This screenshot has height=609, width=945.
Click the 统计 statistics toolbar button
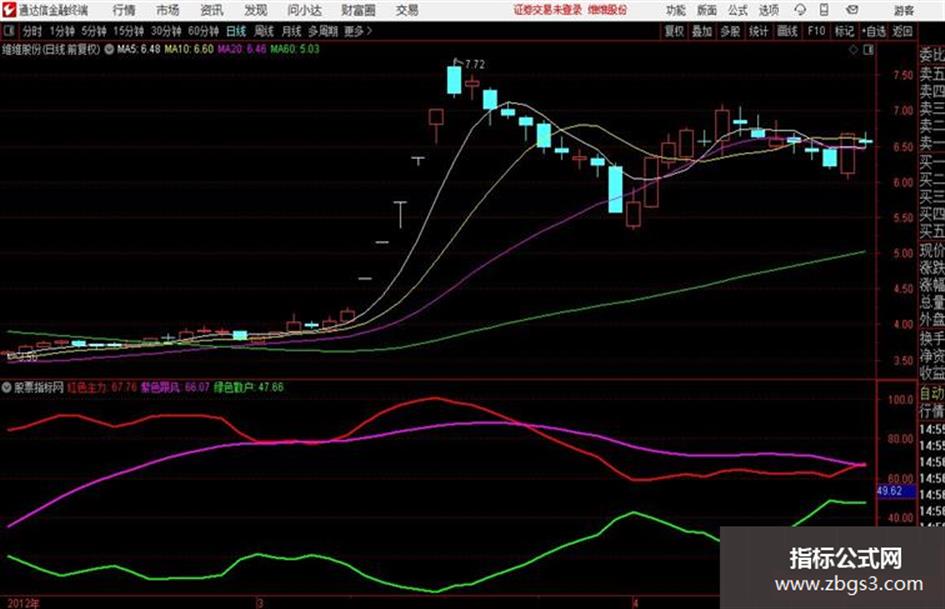coord(758,31)
